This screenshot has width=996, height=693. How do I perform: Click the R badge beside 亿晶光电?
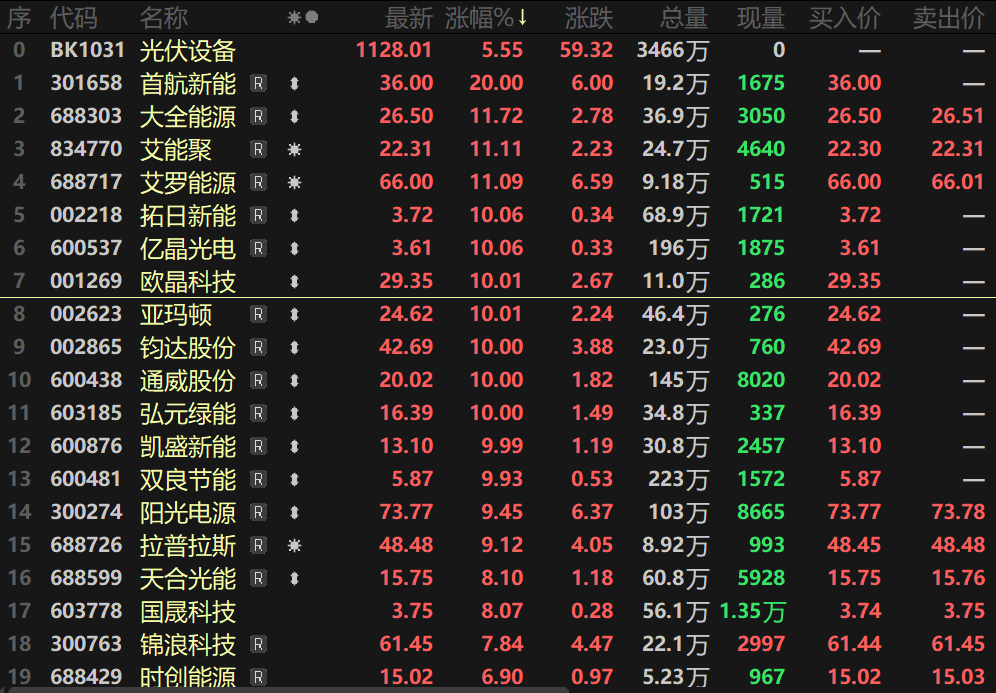pyautogui.click(x=258, y=248)
